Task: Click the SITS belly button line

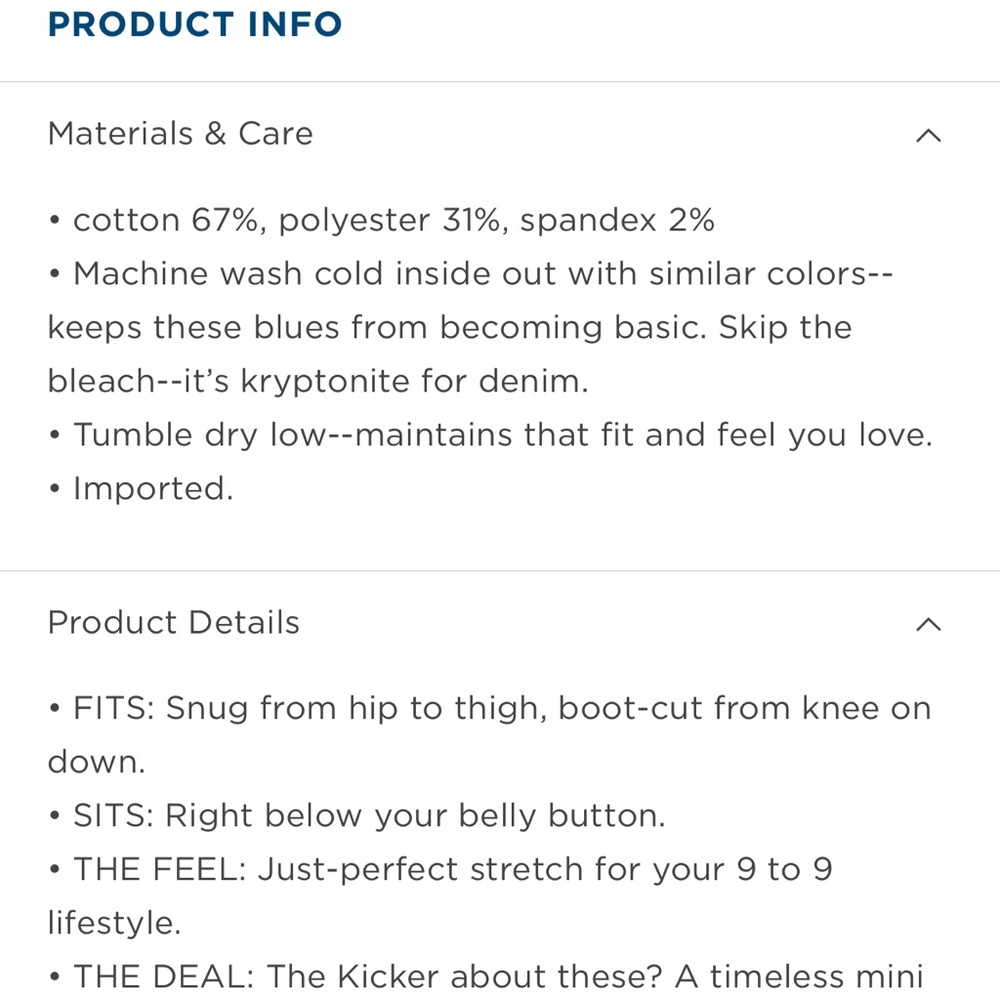Action: point(368,817)
